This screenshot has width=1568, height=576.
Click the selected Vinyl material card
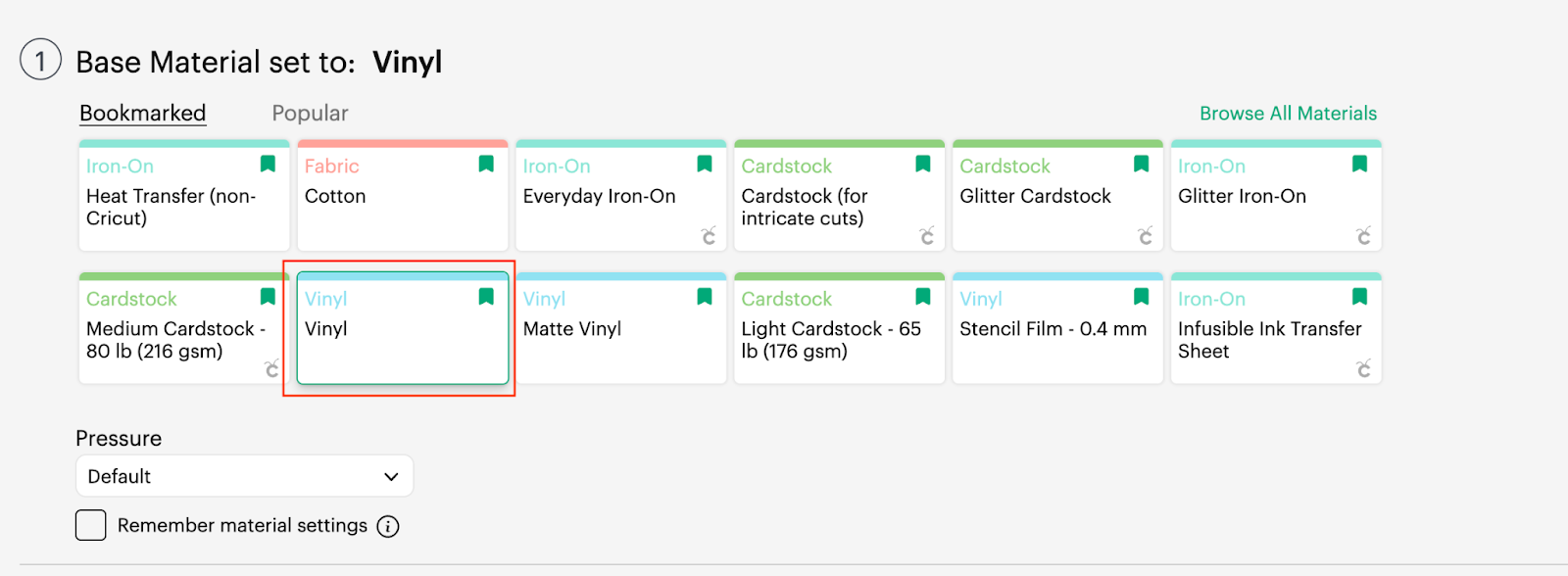(x=403, y=328)
